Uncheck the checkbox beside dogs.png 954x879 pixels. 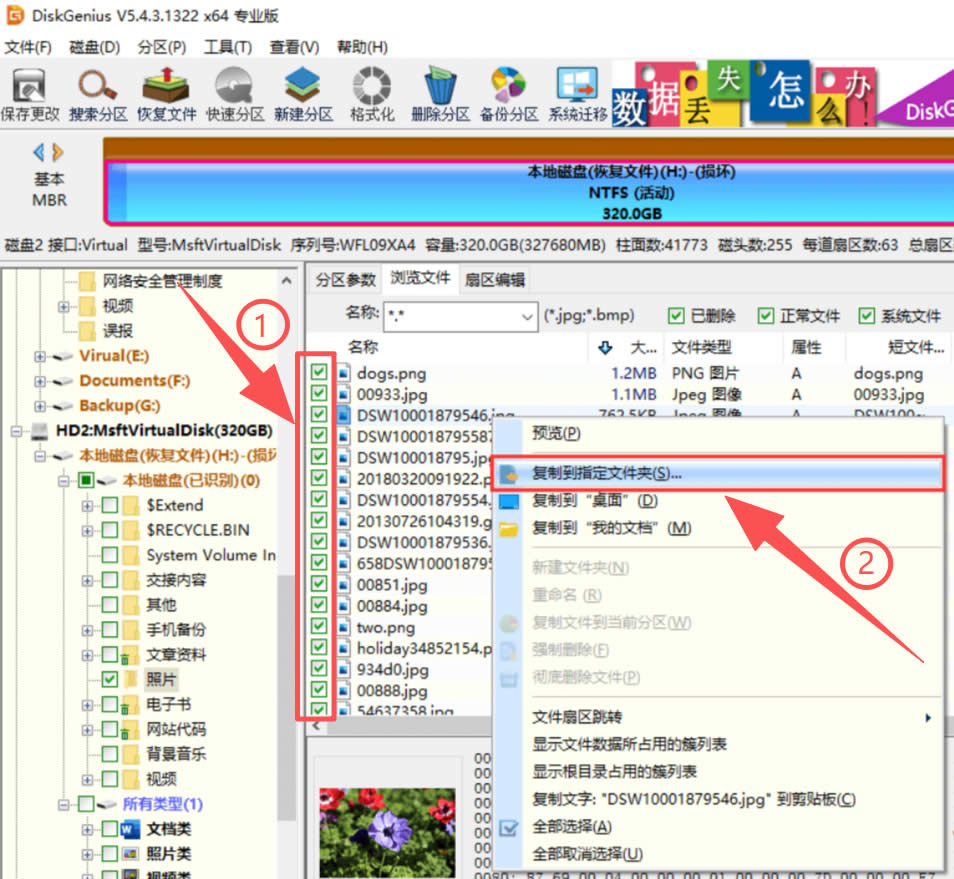319,373
